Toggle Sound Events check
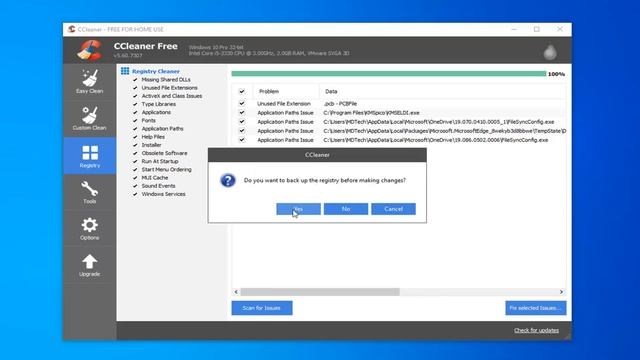The height and width of the screenshot is (360, 640). click(x=135, y=186)
